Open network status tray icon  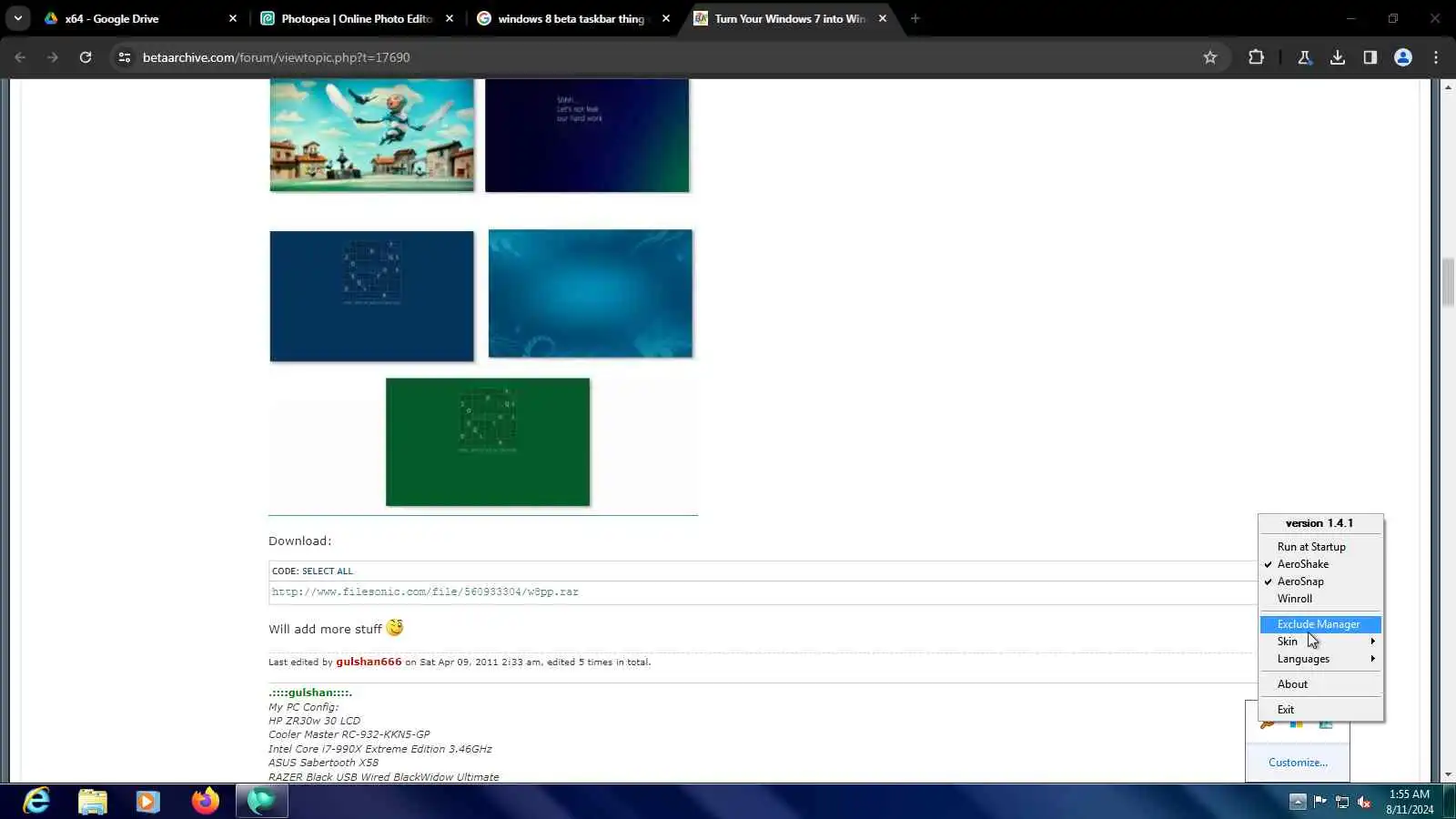click(1341, 802)
